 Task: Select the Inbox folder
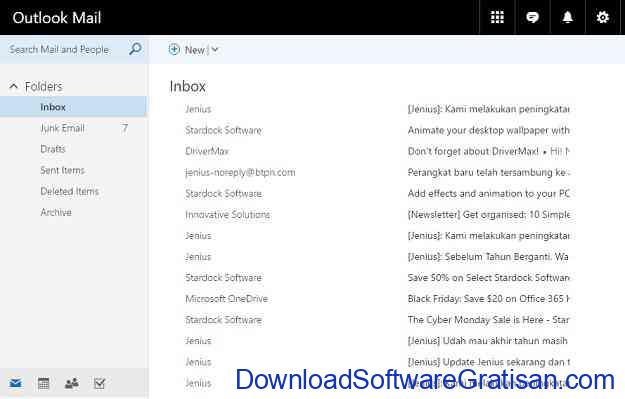(x=73, y=107)
